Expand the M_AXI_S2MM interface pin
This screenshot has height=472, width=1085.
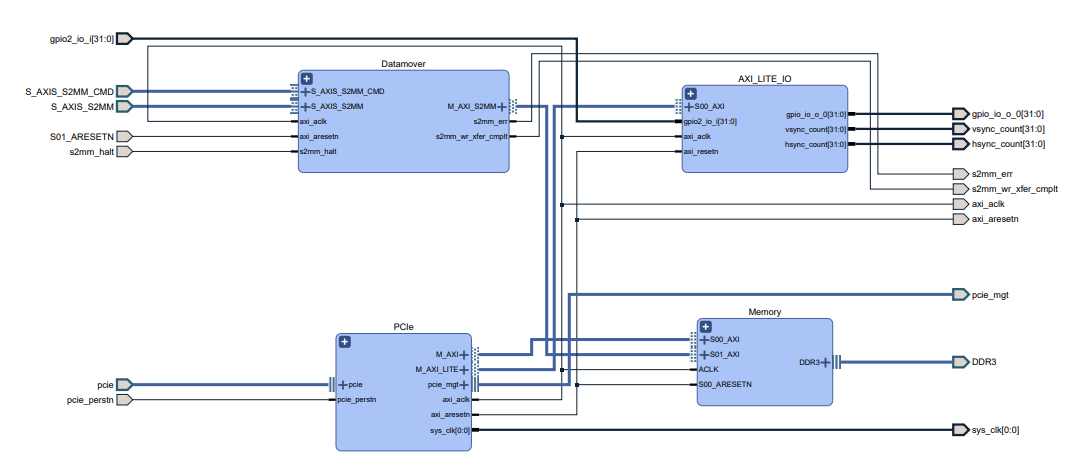[502, 107]
